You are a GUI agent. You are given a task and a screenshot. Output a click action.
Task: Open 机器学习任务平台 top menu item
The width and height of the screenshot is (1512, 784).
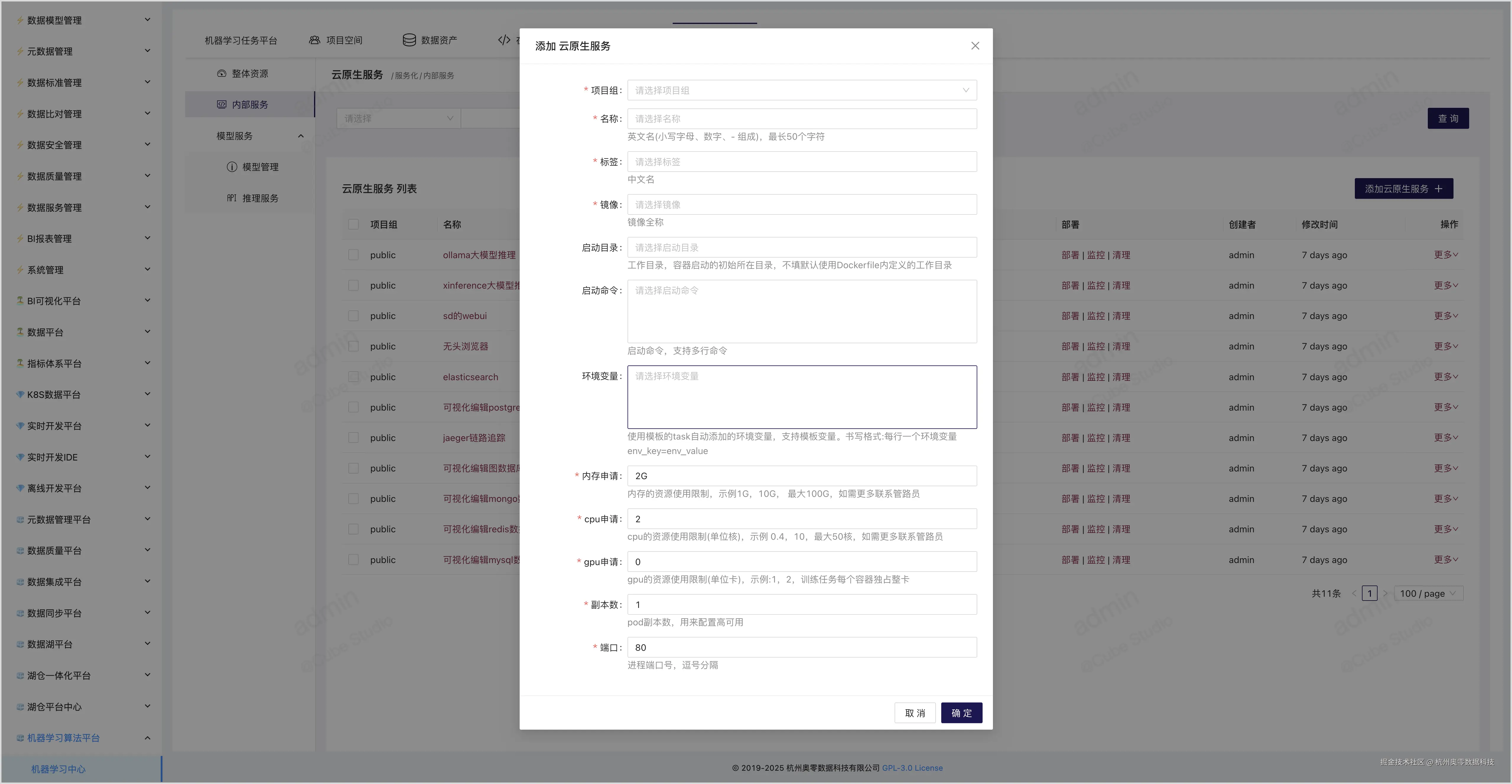pos(241,40)
